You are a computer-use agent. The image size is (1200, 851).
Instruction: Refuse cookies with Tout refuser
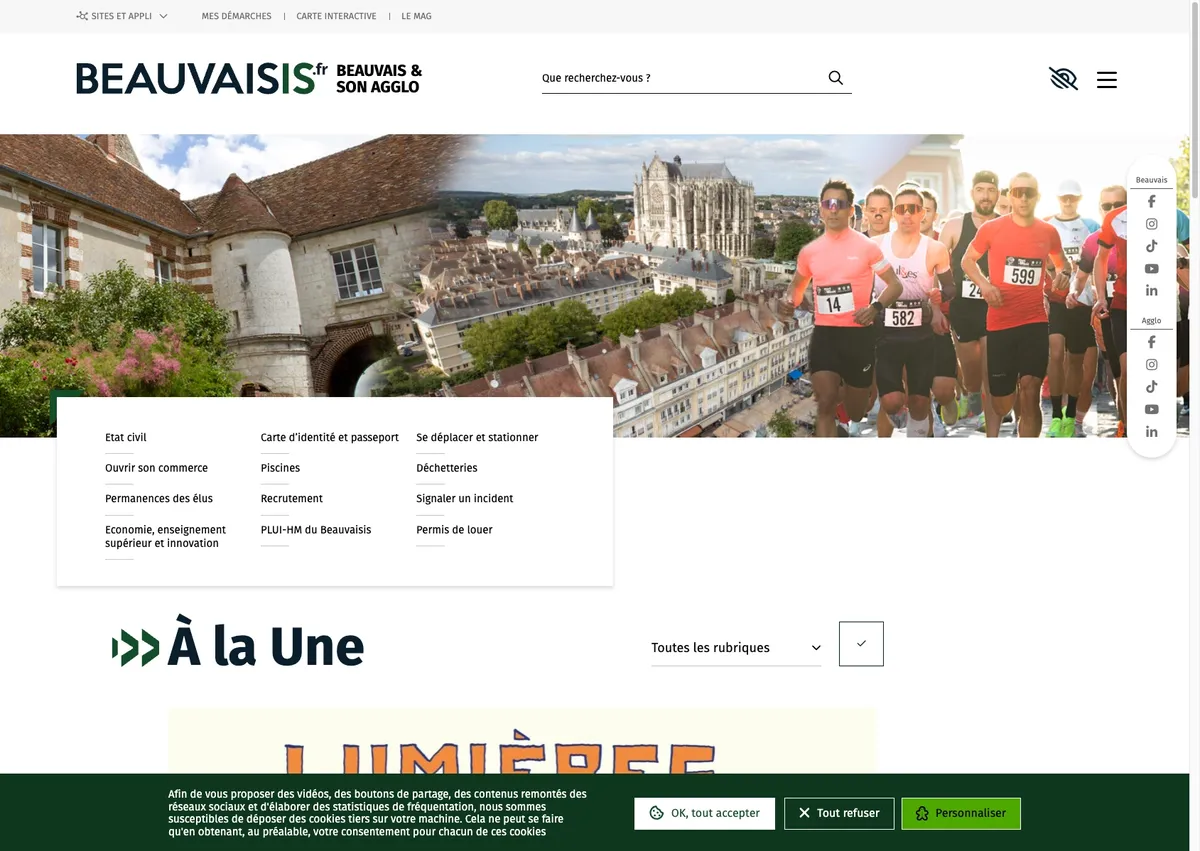(x=839, y=813)
